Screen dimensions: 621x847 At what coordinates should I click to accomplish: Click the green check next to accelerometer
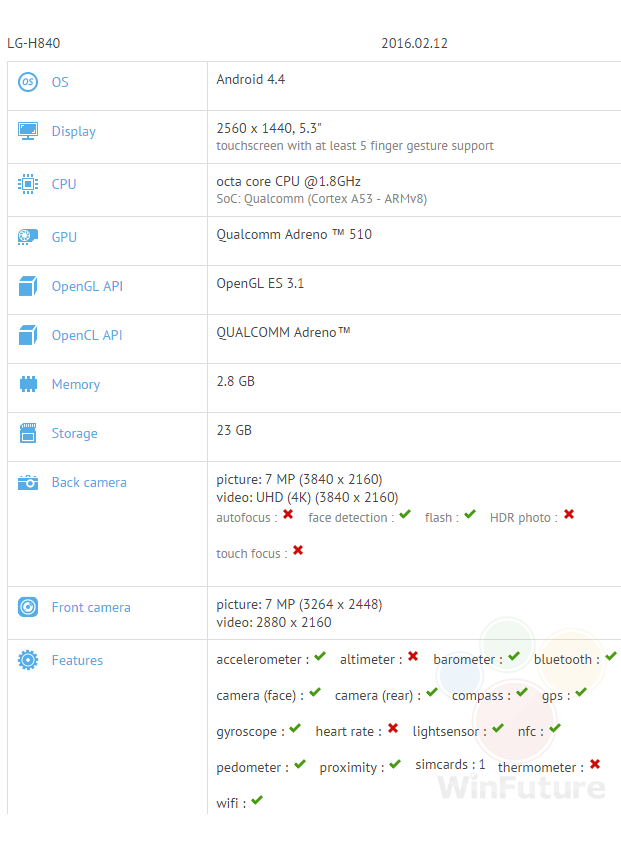click(x=320, y=657)
